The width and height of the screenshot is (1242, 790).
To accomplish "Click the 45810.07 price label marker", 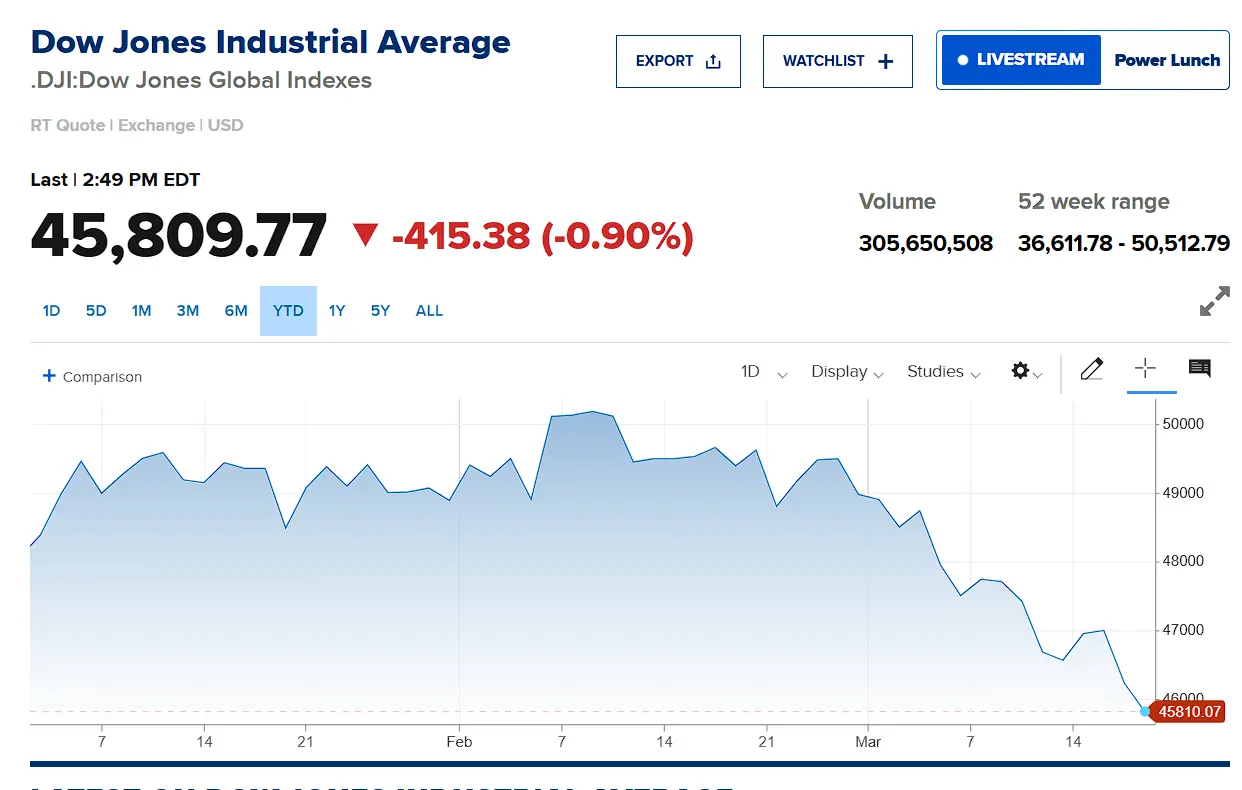I will click(x=1188, y=712).
